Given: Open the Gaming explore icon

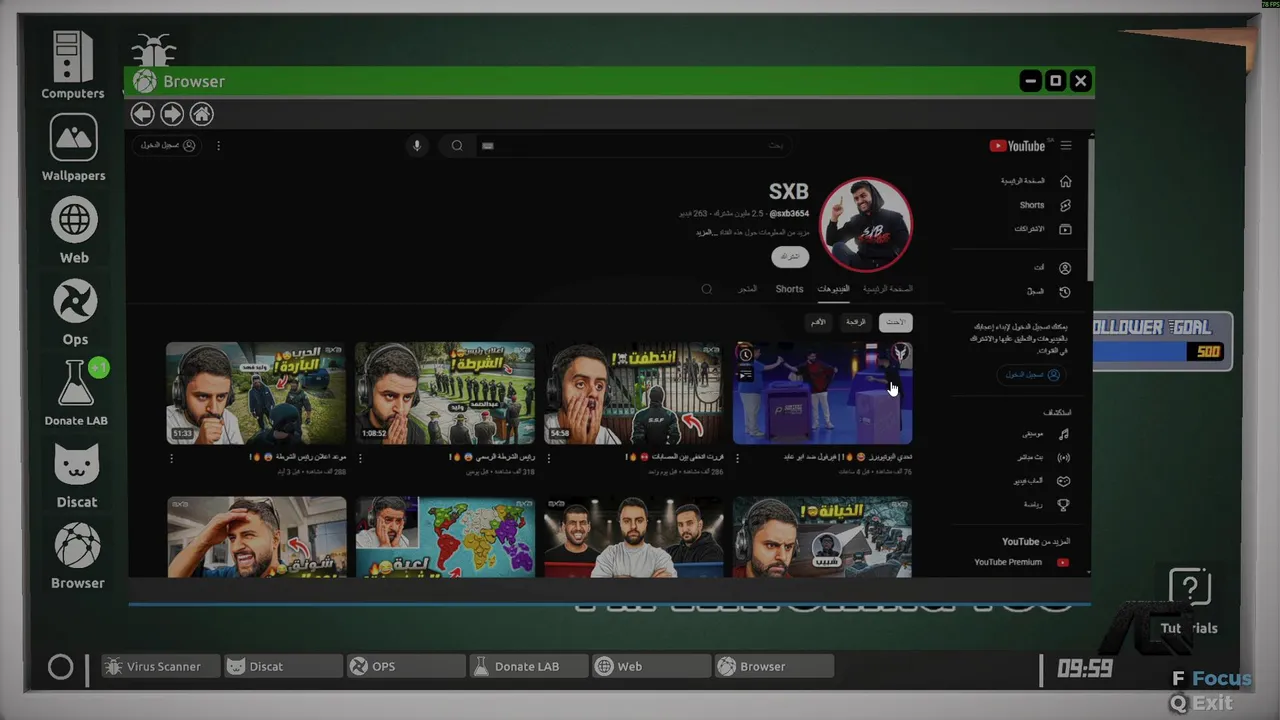Looking at the screenshot, I should pyautogui.click(x=1064, y=481).
